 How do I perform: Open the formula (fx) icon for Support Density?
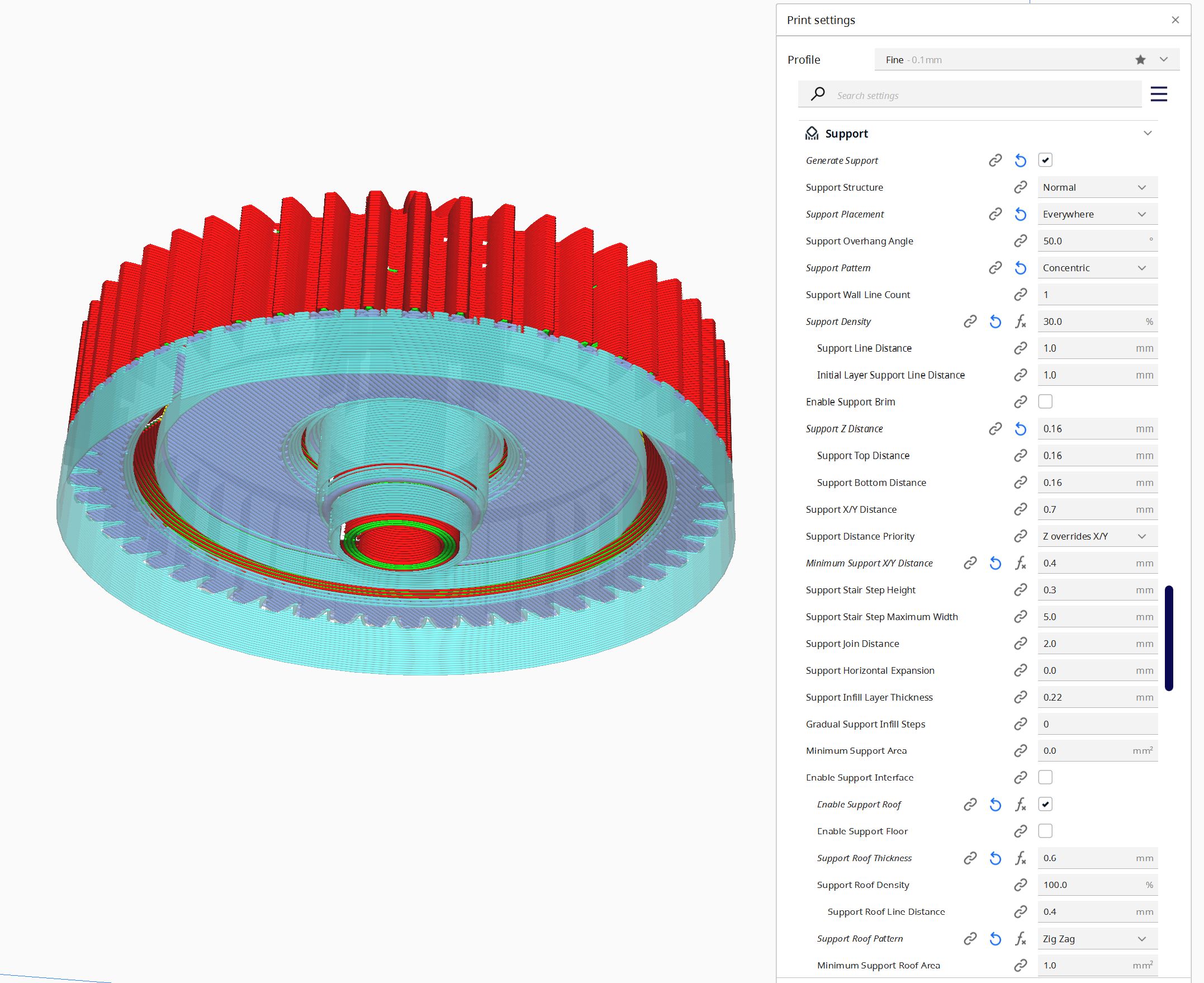[1021, 321]
